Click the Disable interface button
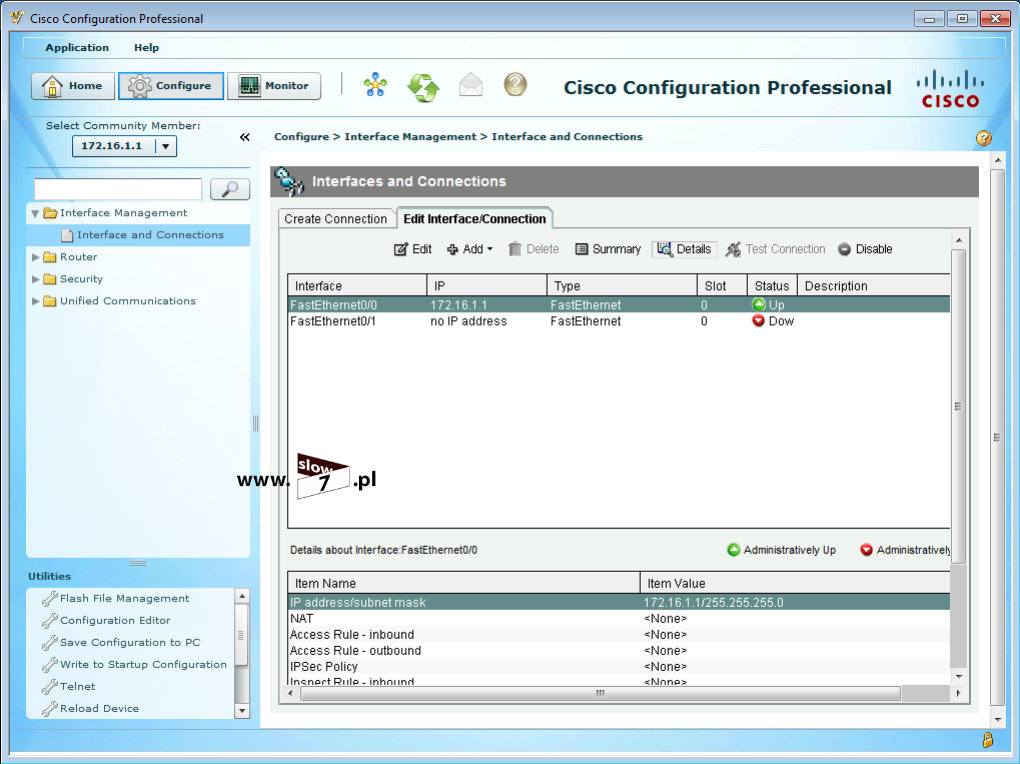Image resolution: width=1020 pixels, height=764 pixels. coord(865,249)
